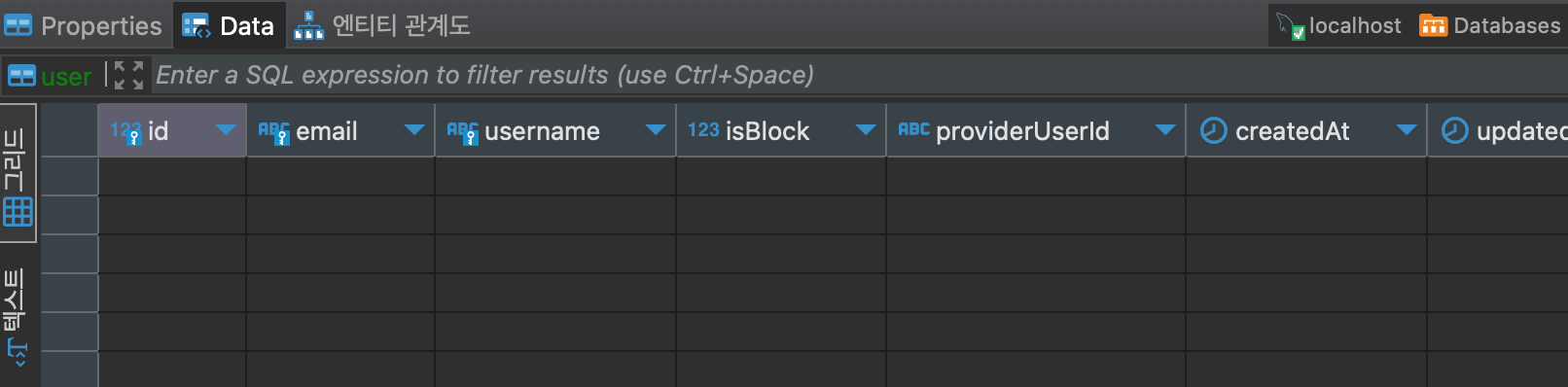Open the isBlock column filter dropdown
Screen dimensions: 1568x387
[866, 130]
